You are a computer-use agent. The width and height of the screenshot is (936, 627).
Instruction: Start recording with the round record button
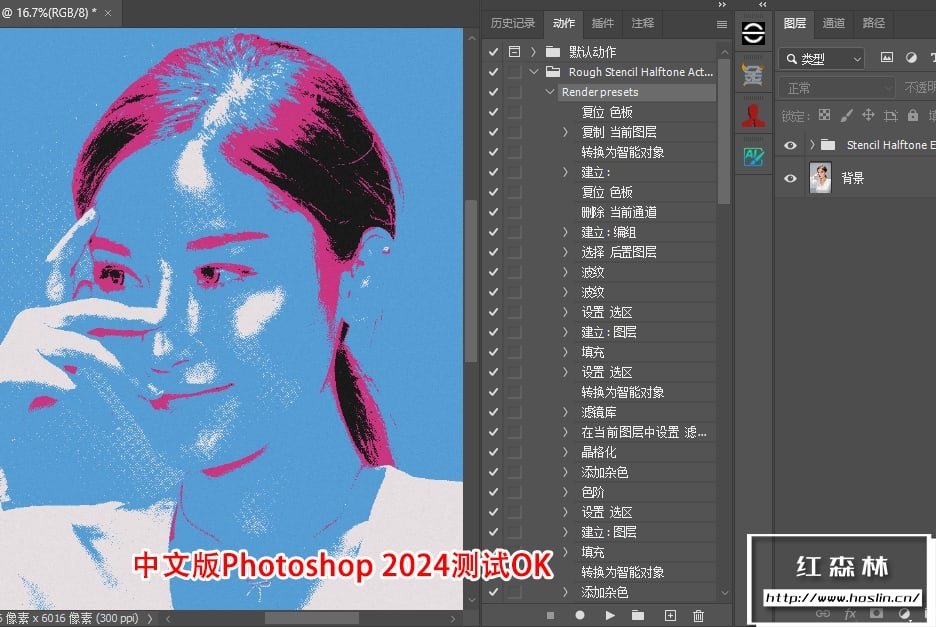click(x=580, y=615)
